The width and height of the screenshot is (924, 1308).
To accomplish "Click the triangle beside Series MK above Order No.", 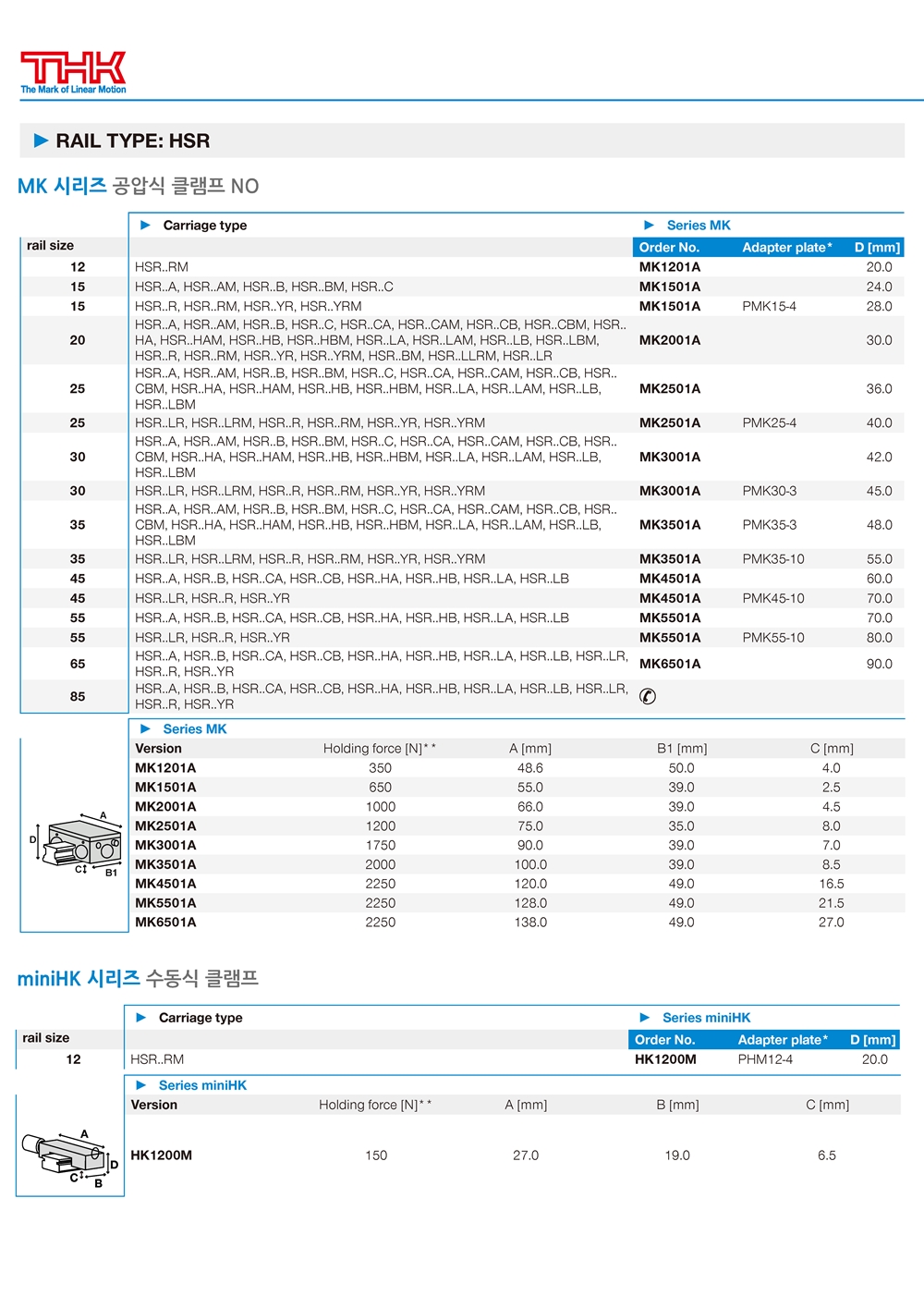I will pyautogui.click(x=649, y=225).
